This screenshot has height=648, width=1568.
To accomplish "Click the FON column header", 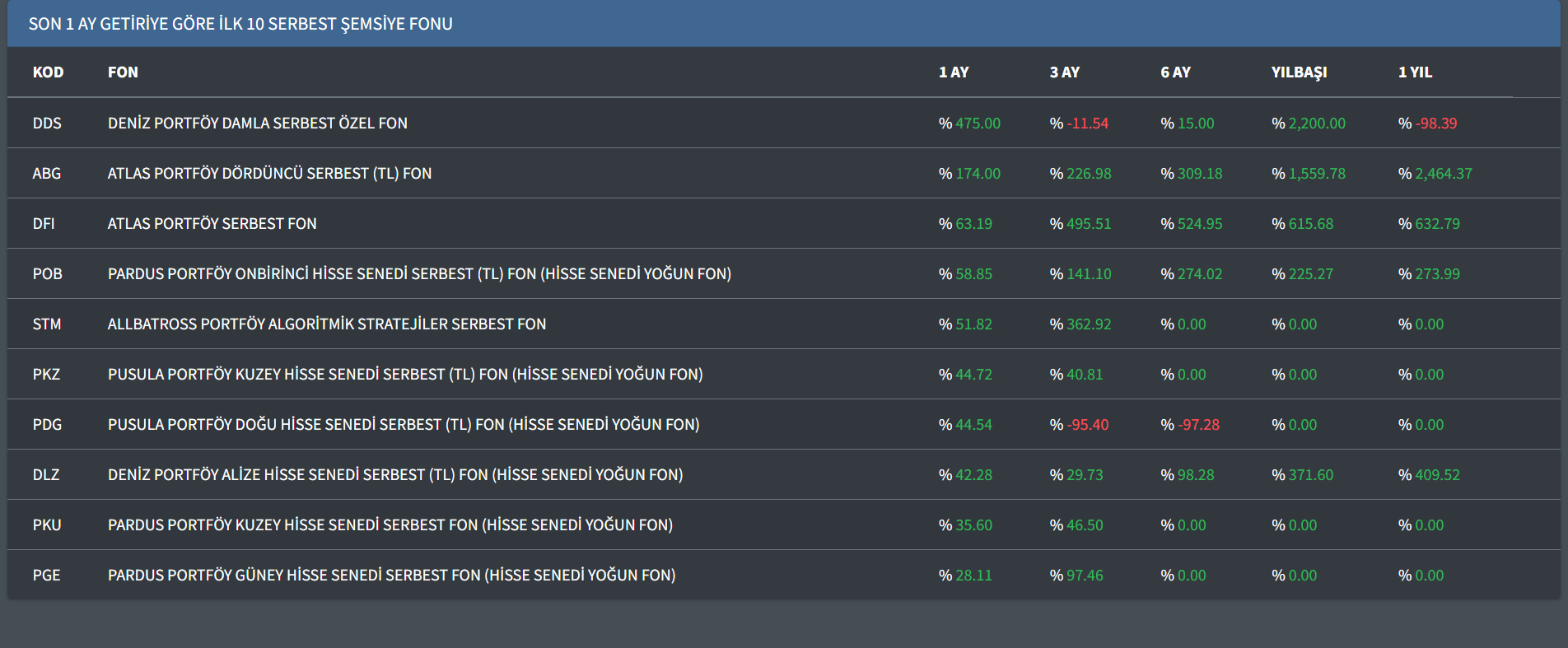I will [x=123, y=72].
